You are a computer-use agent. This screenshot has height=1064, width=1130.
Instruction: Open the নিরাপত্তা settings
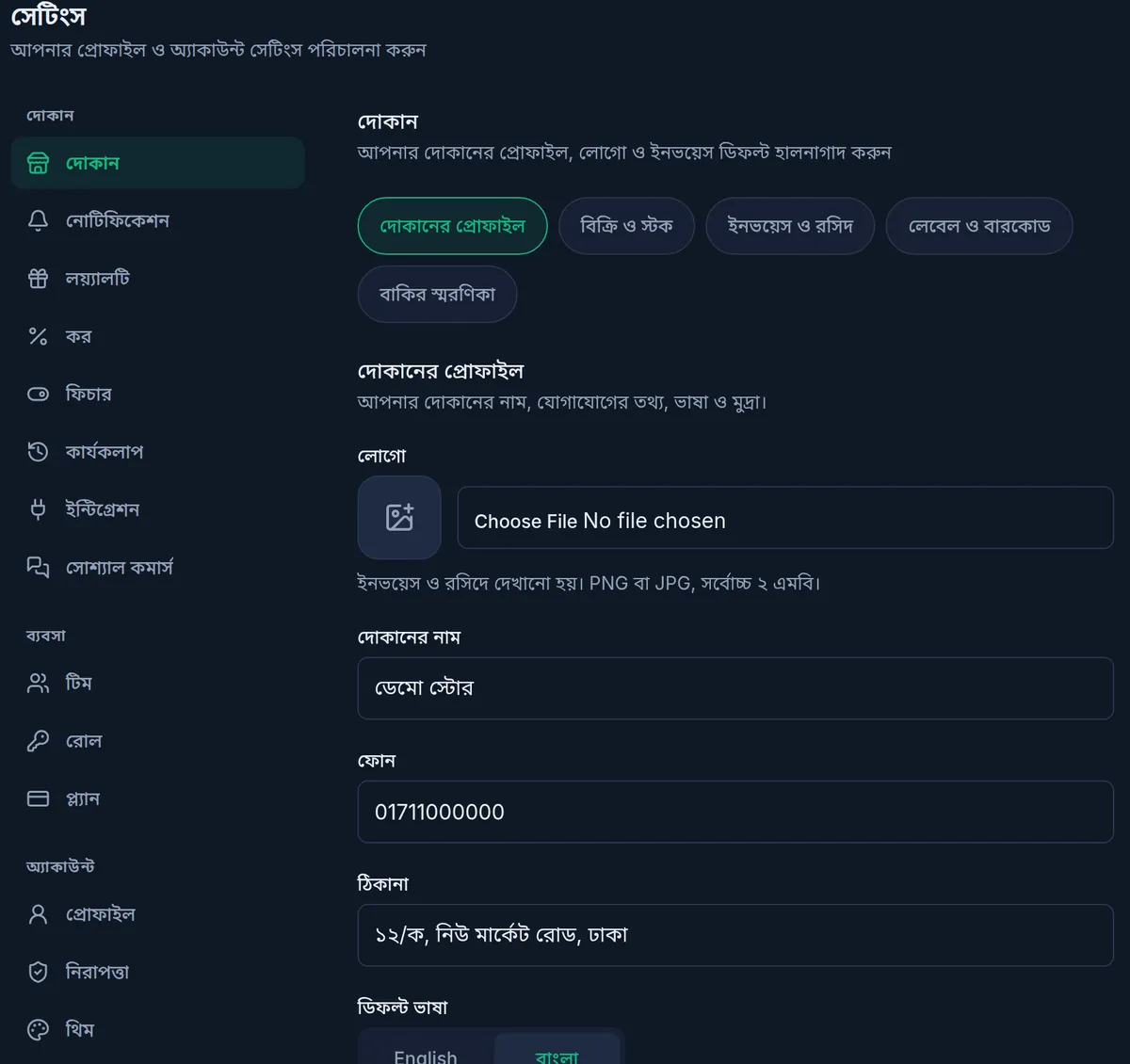158,972
